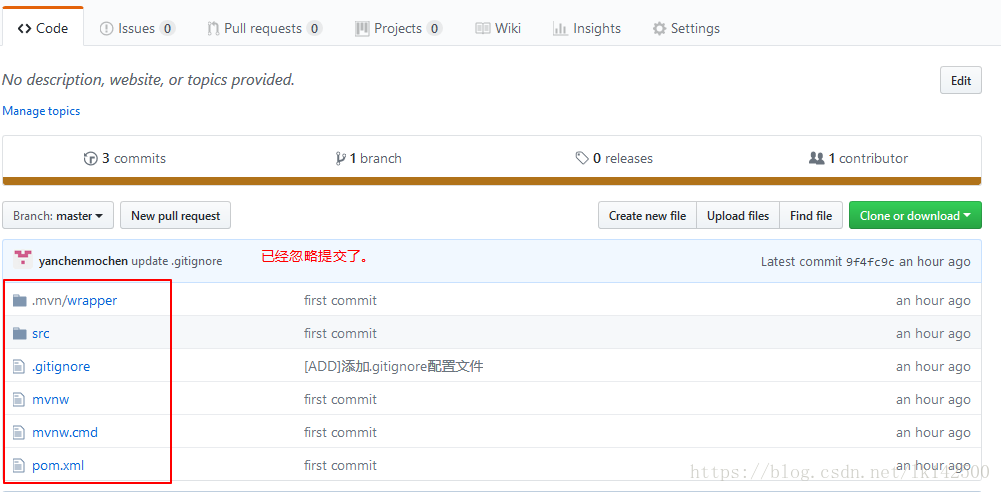Go to the Projects tab
The width and height of the screenshot is (1001, 492).
click(398, 28)
